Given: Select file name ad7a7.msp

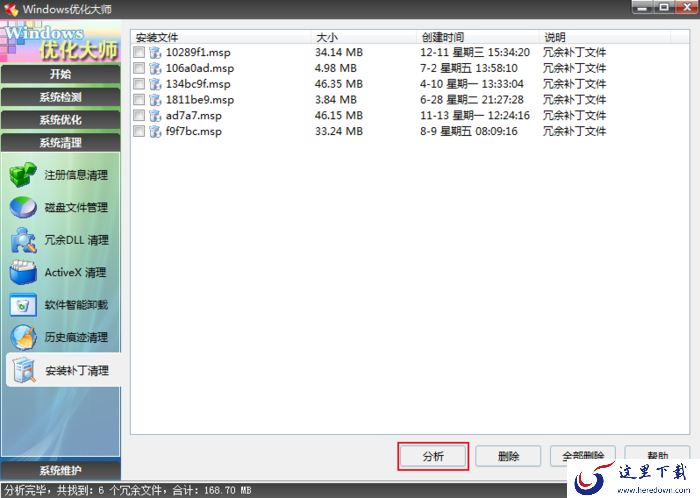Looking at the screenshot, I should pos(194,115).
